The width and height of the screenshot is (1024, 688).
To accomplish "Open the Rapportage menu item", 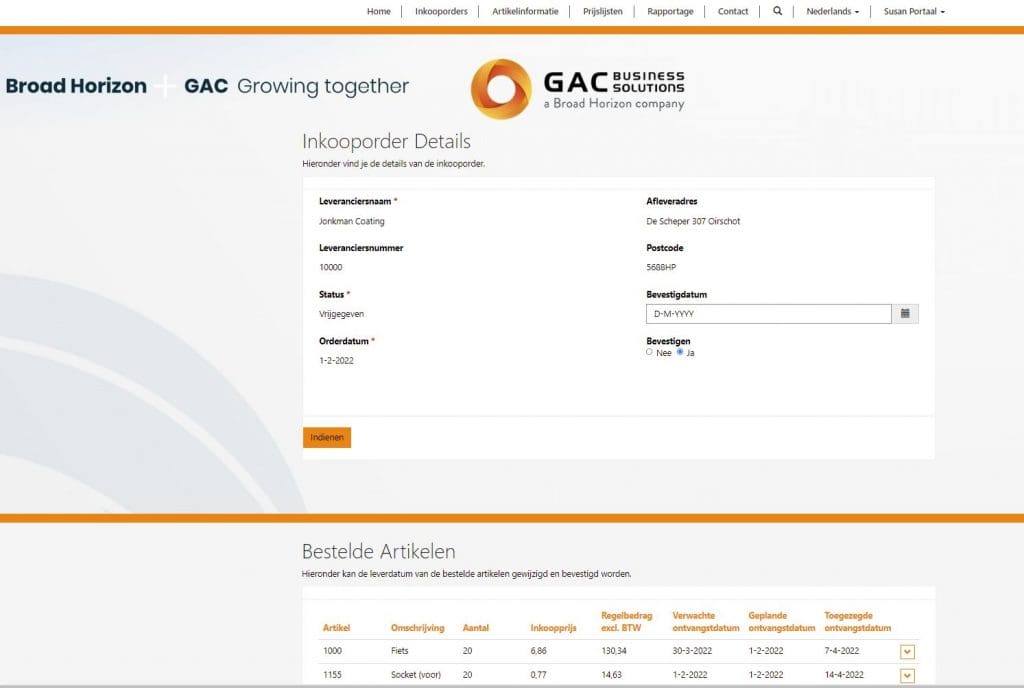I will click(670, 11).
